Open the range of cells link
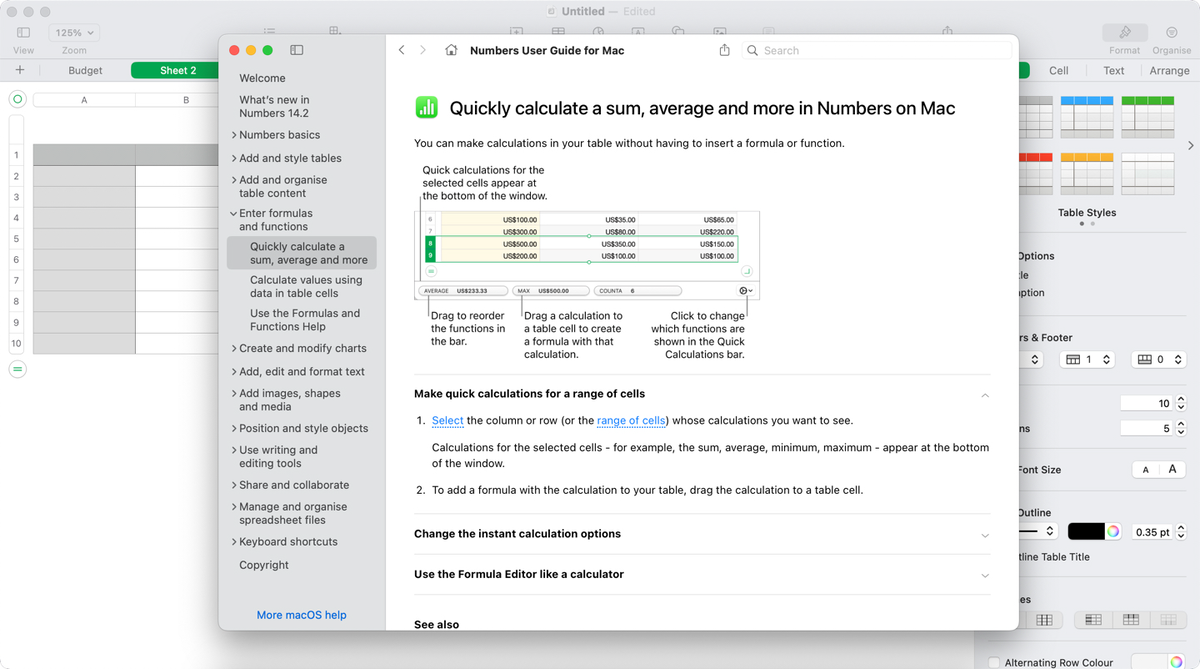Image resolution: width=1200 pixels, height=669 pixels. [631, 420]
